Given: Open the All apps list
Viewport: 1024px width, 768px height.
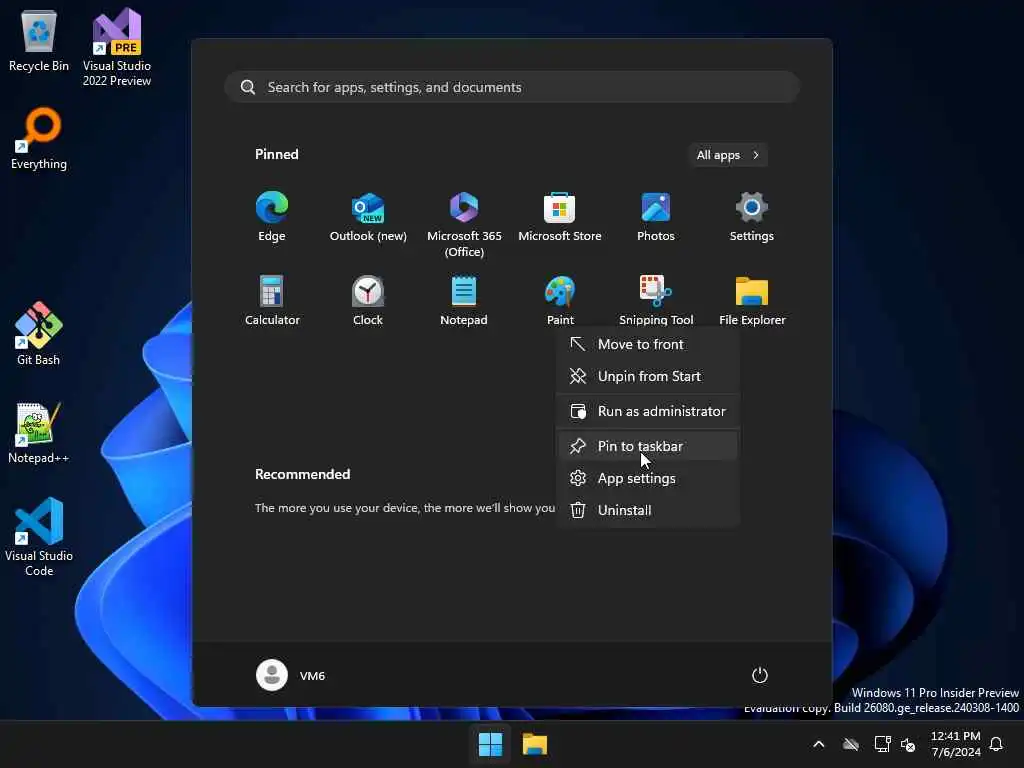Looking at the screenshot, I should [728, 155].
